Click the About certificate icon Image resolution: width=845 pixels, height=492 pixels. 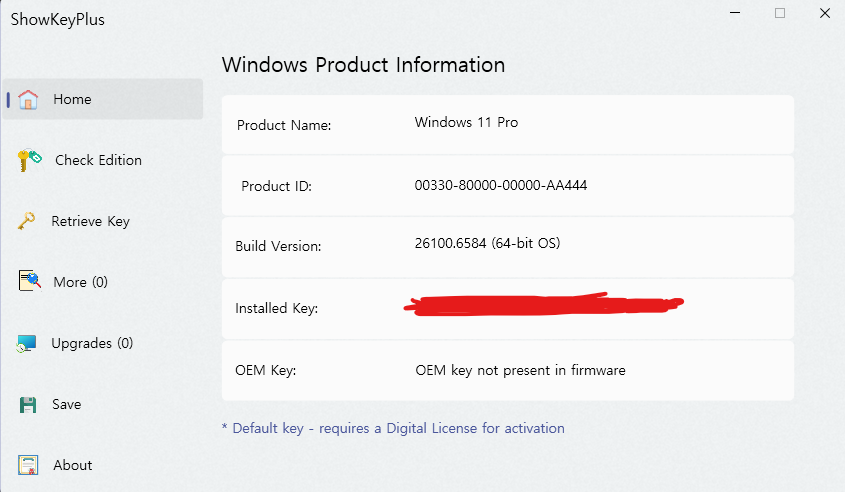coord(28,465)
